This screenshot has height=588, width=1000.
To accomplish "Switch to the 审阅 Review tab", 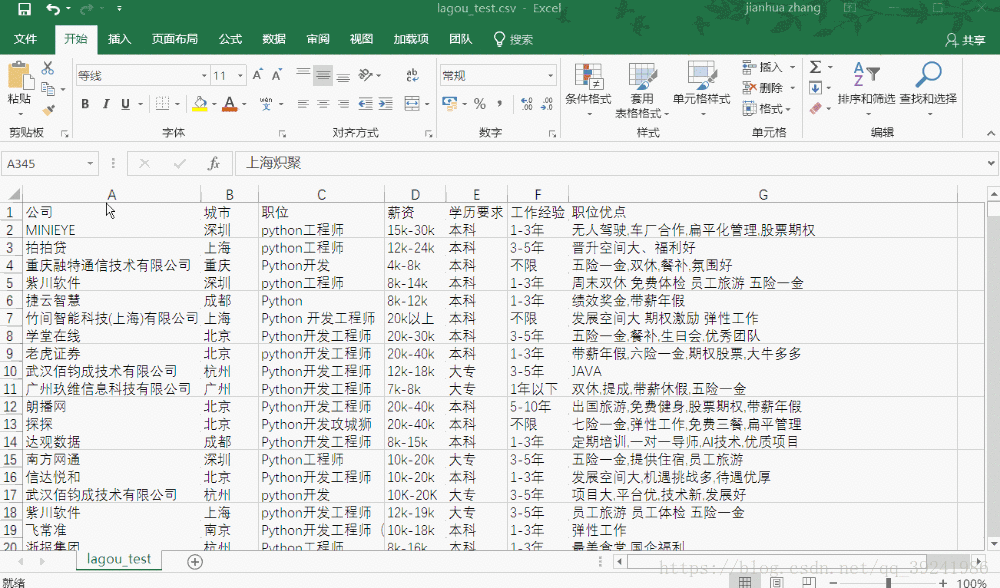I will [318, 40].
